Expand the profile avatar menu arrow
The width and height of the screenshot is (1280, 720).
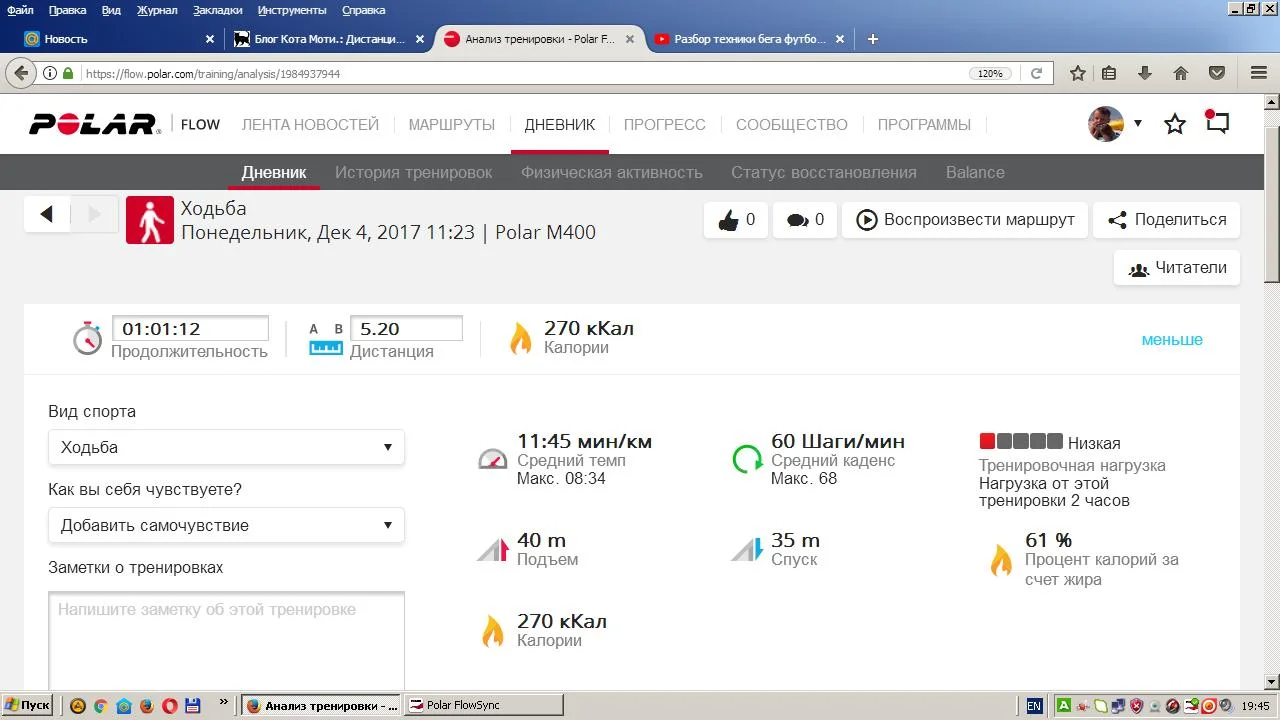[1137, 124]
